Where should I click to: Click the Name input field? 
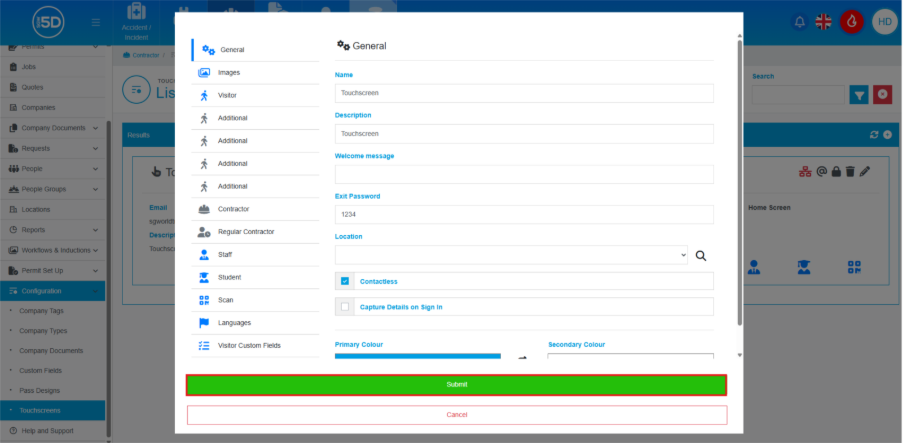(x=524, y=93)
